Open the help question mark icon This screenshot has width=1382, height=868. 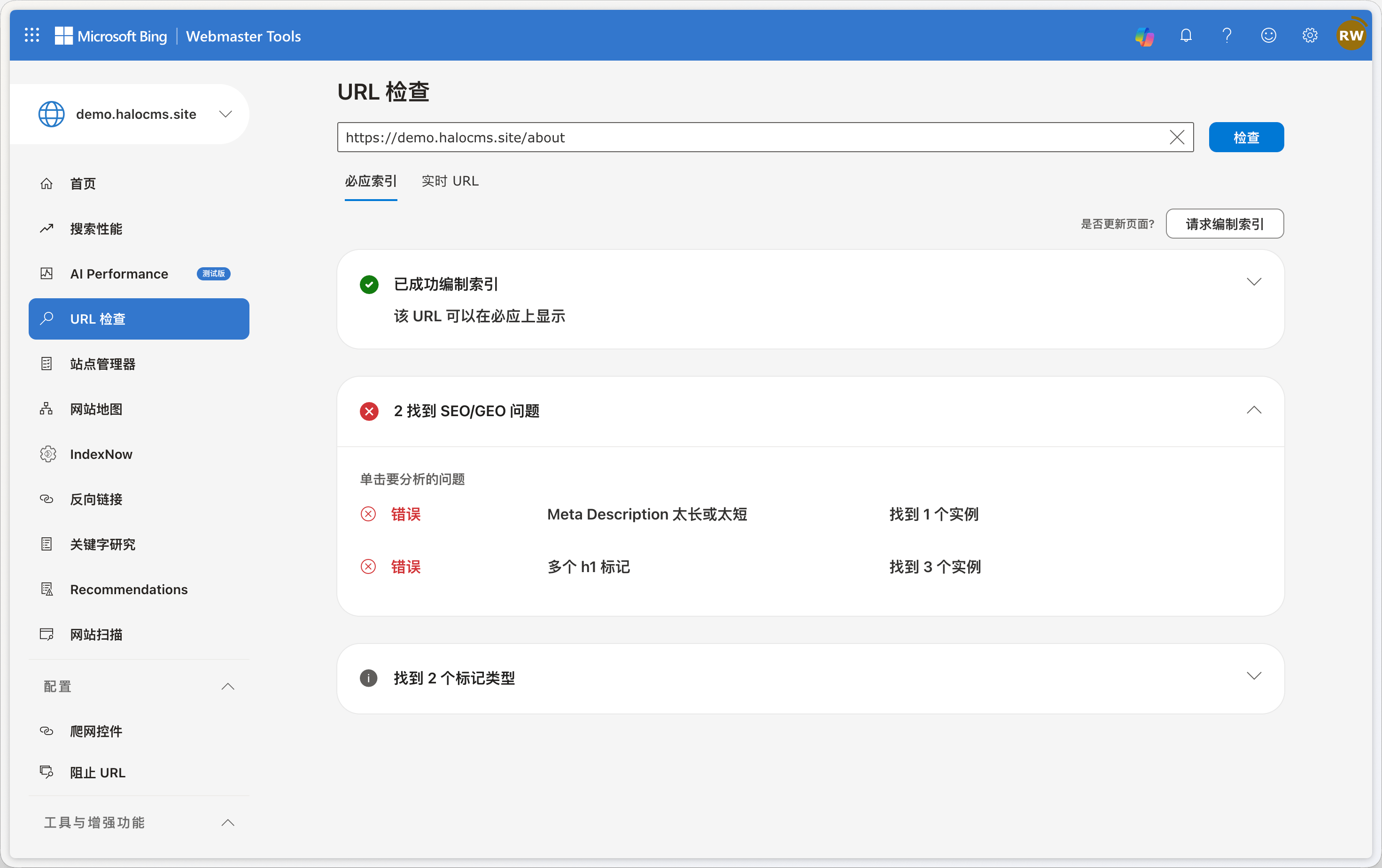click(x=1227, y=36)
